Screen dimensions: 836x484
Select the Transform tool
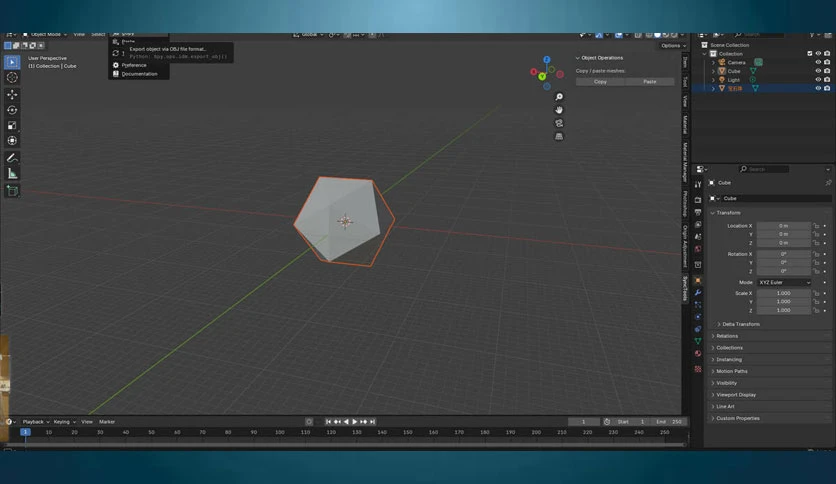pyautogui.click(x=12, y=141)
